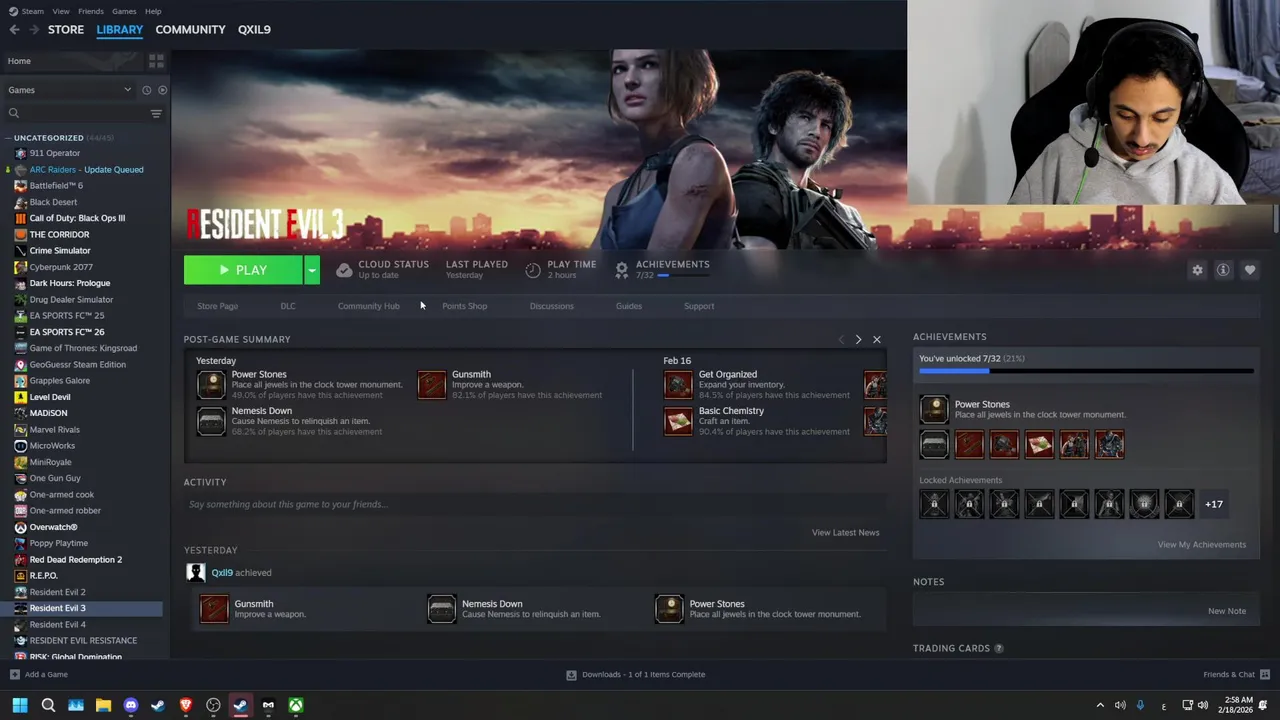Open the Store Page tab
1280x720 pixels.
tap(218, 306)
